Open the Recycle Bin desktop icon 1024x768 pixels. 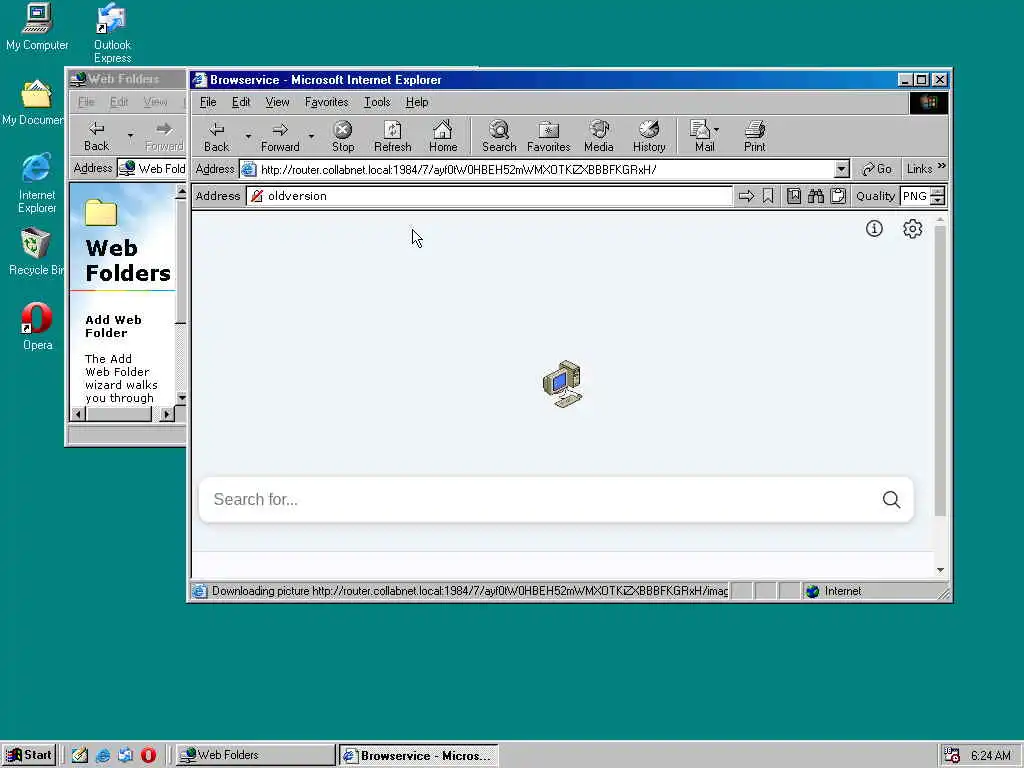[35, 252]
